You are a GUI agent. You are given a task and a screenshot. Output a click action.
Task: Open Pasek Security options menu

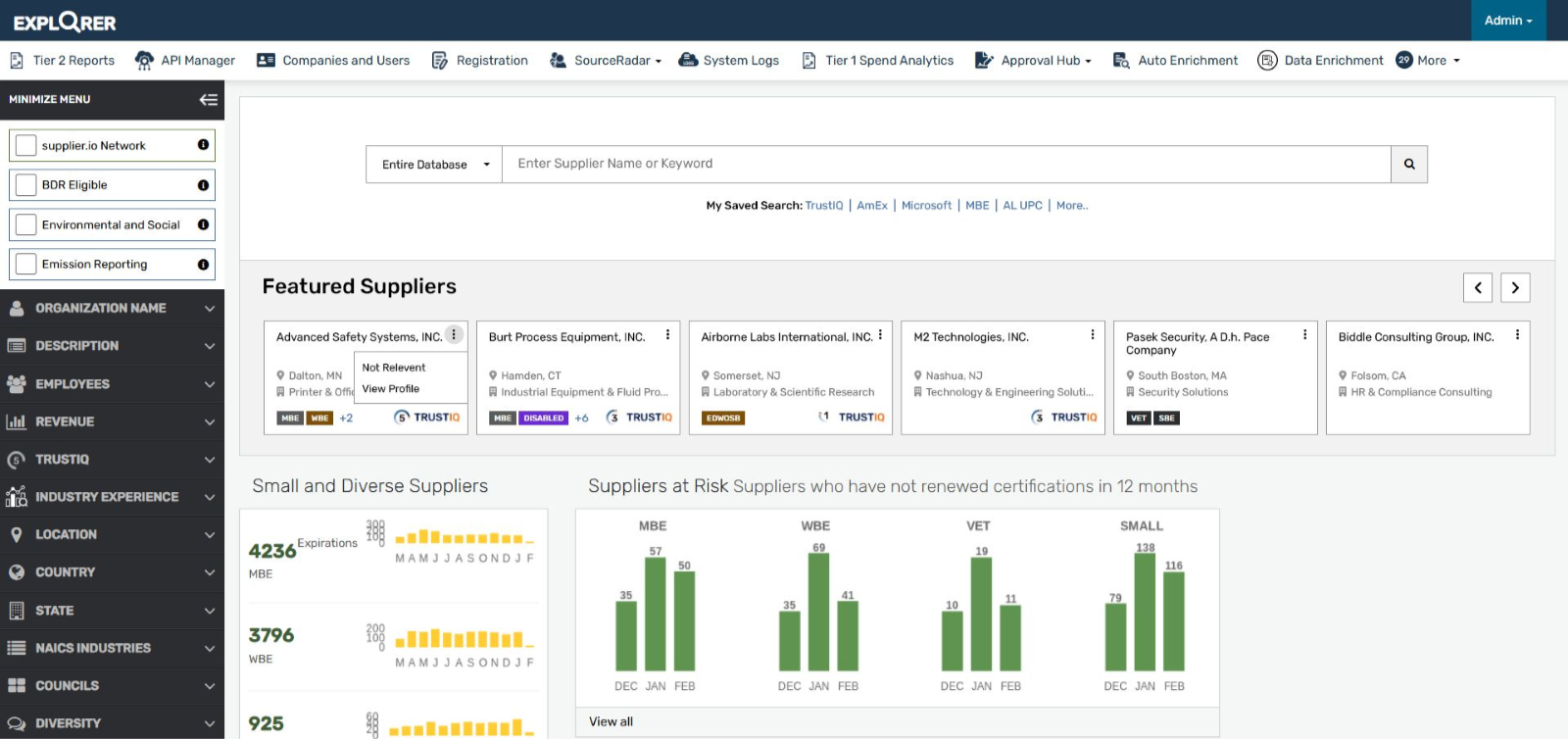pyautogui.click(x=1305, y=335)
